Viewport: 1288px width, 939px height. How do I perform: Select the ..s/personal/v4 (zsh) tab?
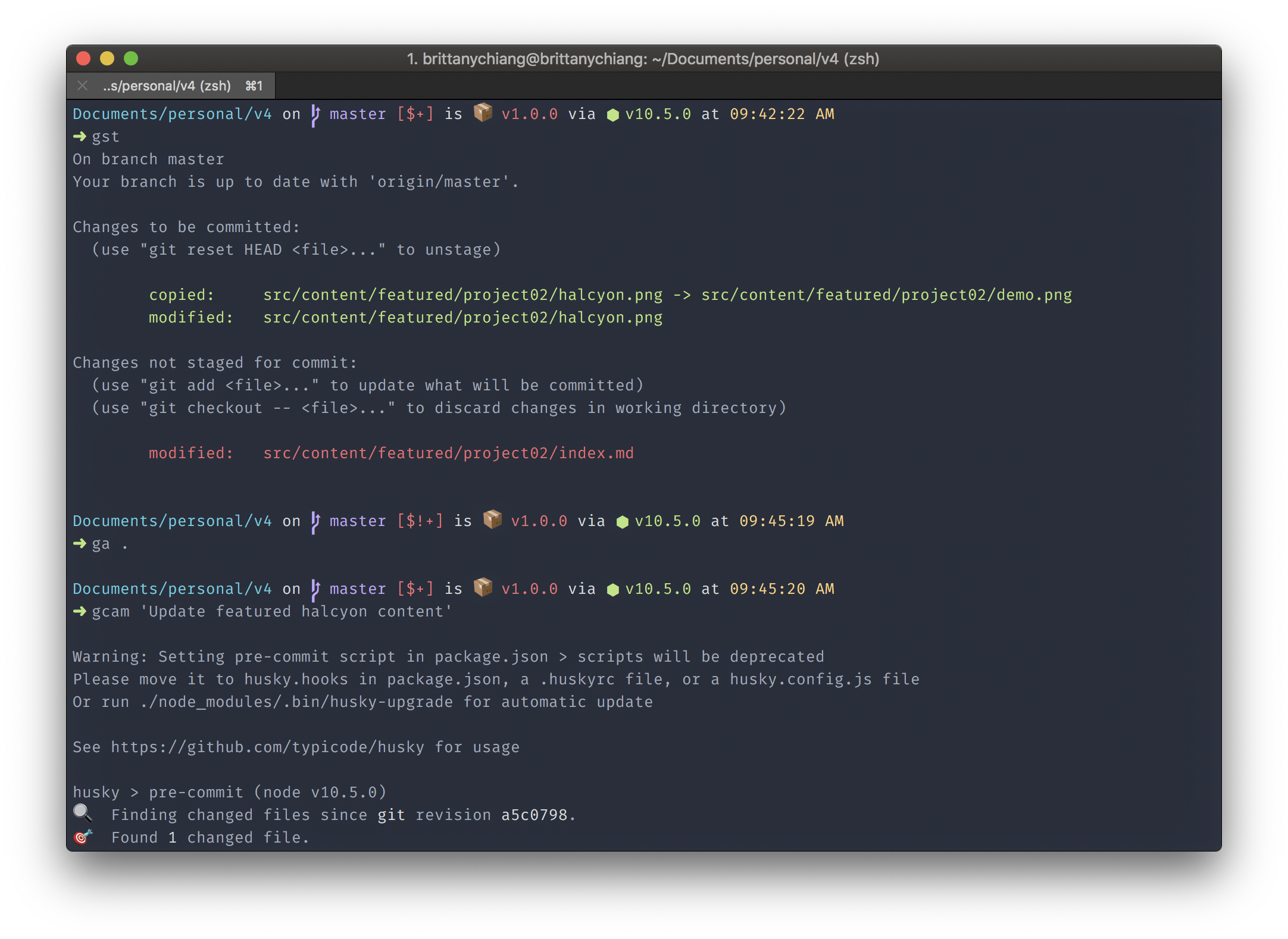click(x=167, y=86)
